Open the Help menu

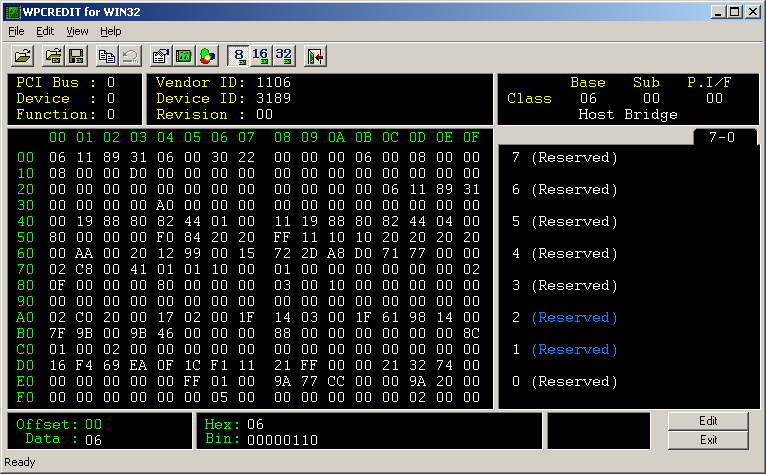click(111, 31)
